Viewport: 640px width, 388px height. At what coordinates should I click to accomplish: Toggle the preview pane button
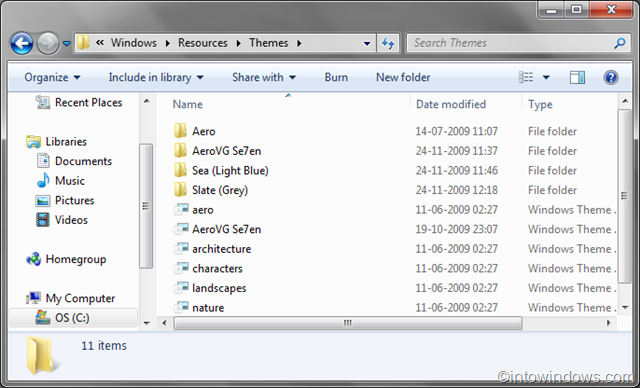(577, 77)
